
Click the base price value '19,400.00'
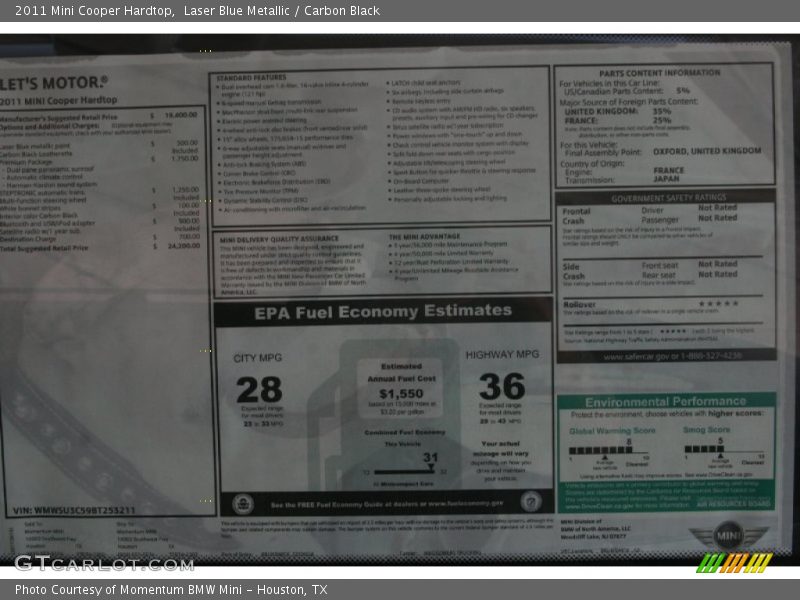click(181, 115)
